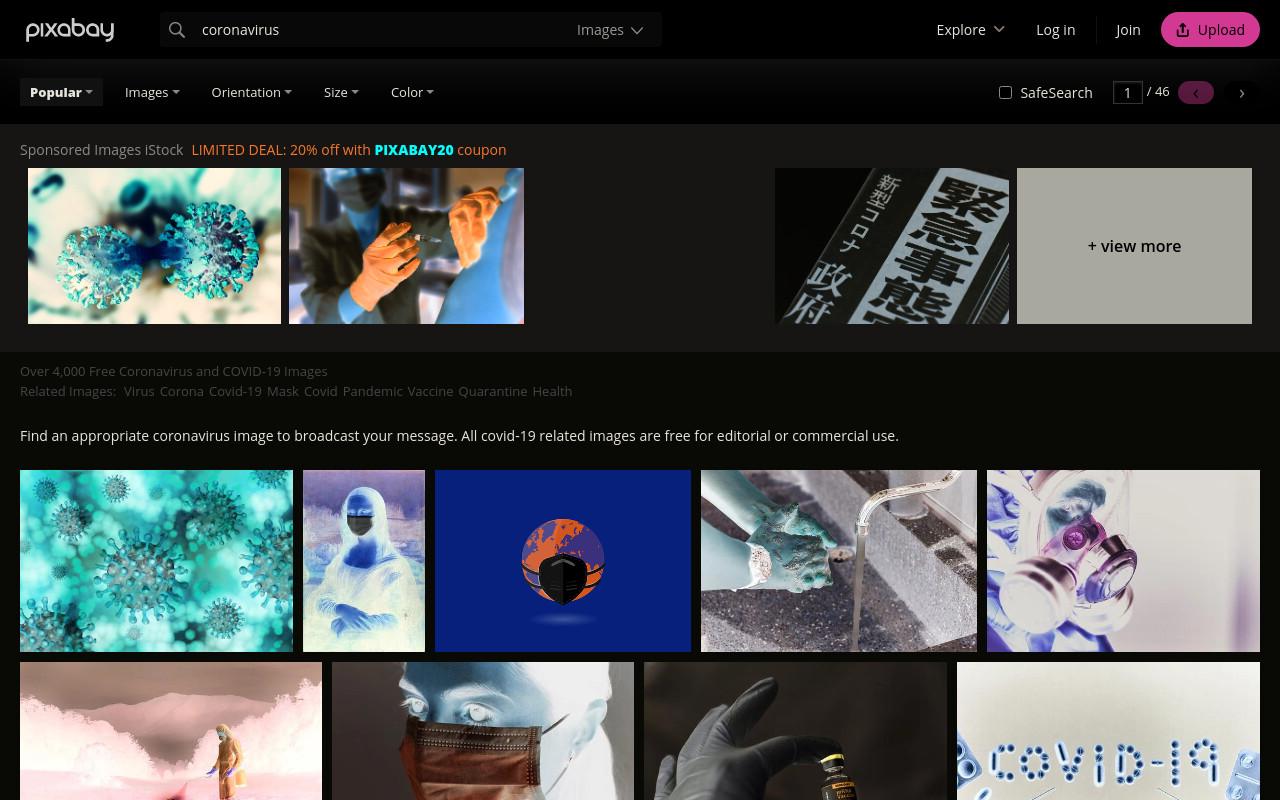The image size is (1280, 800).
Task: Click the Upload arrow icon
Action: pyautogui.click(x=1183, y=30)
